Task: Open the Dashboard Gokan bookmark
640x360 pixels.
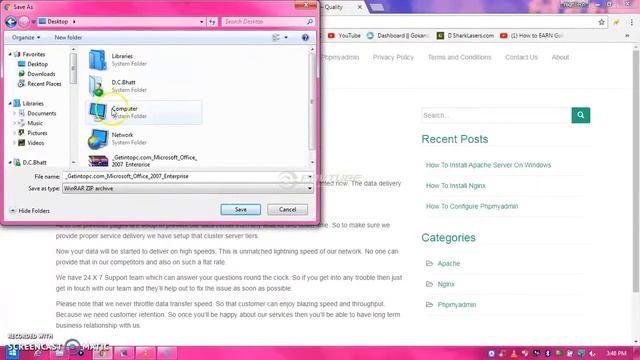Action: click(x=398, y=36)
